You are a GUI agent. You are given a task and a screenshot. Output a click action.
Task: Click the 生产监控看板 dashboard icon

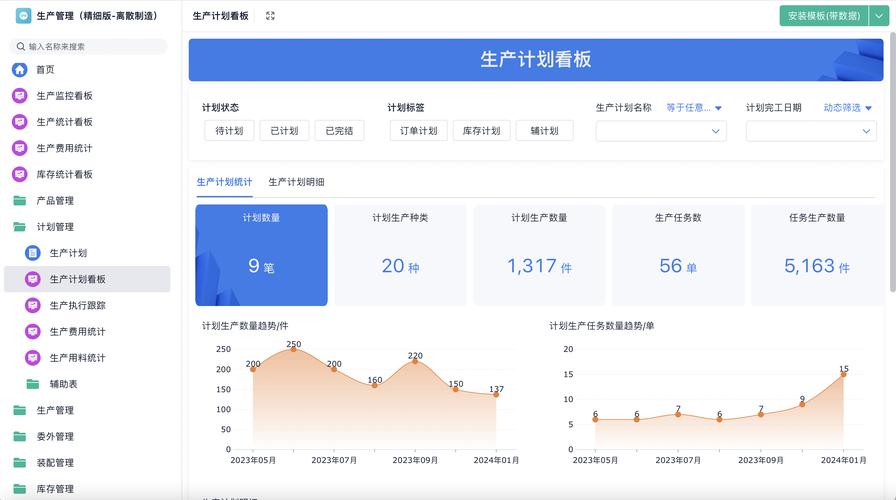coord(20,95)
